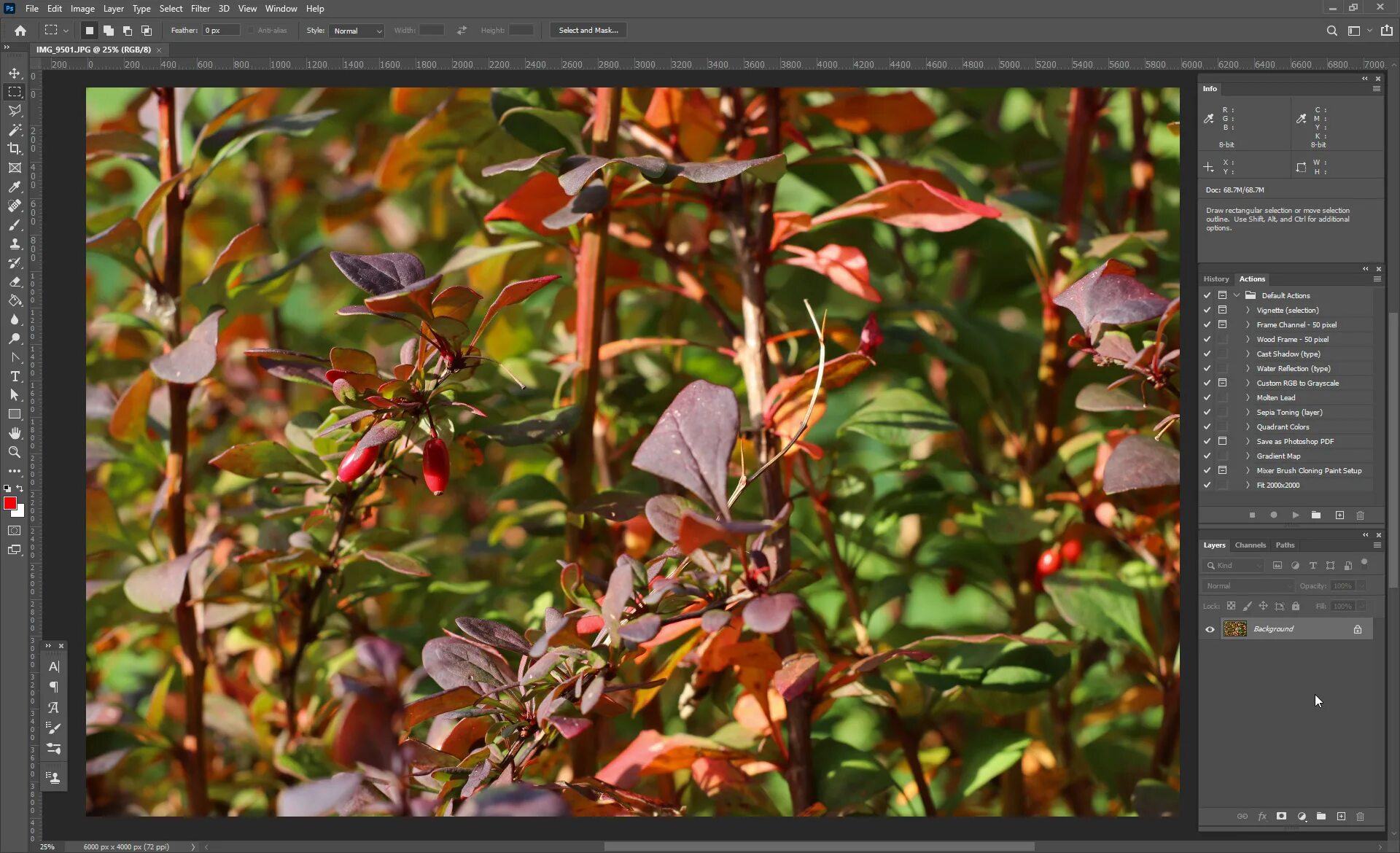The image size is (1400, 853).
Task: Collapse the Default Actions folder
Action: tap(1237, 295)
